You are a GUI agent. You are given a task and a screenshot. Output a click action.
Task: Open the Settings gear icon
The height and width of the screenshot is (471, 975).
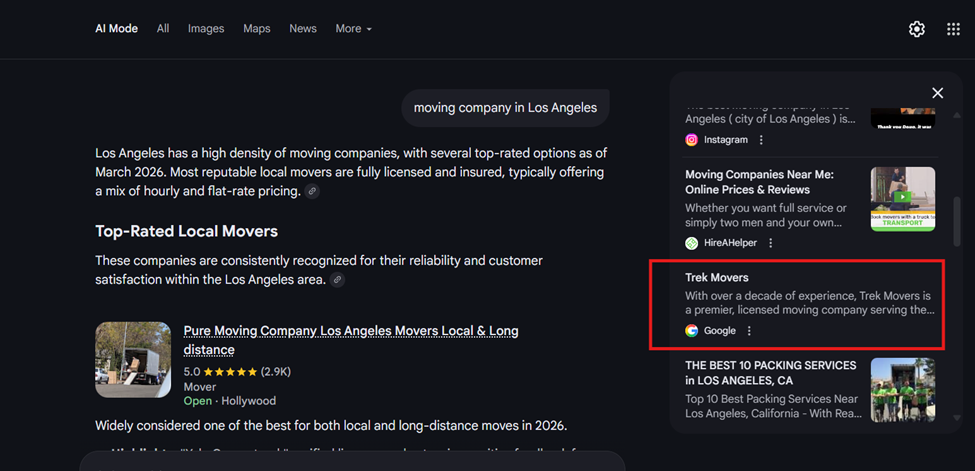(x=916, y=29)
